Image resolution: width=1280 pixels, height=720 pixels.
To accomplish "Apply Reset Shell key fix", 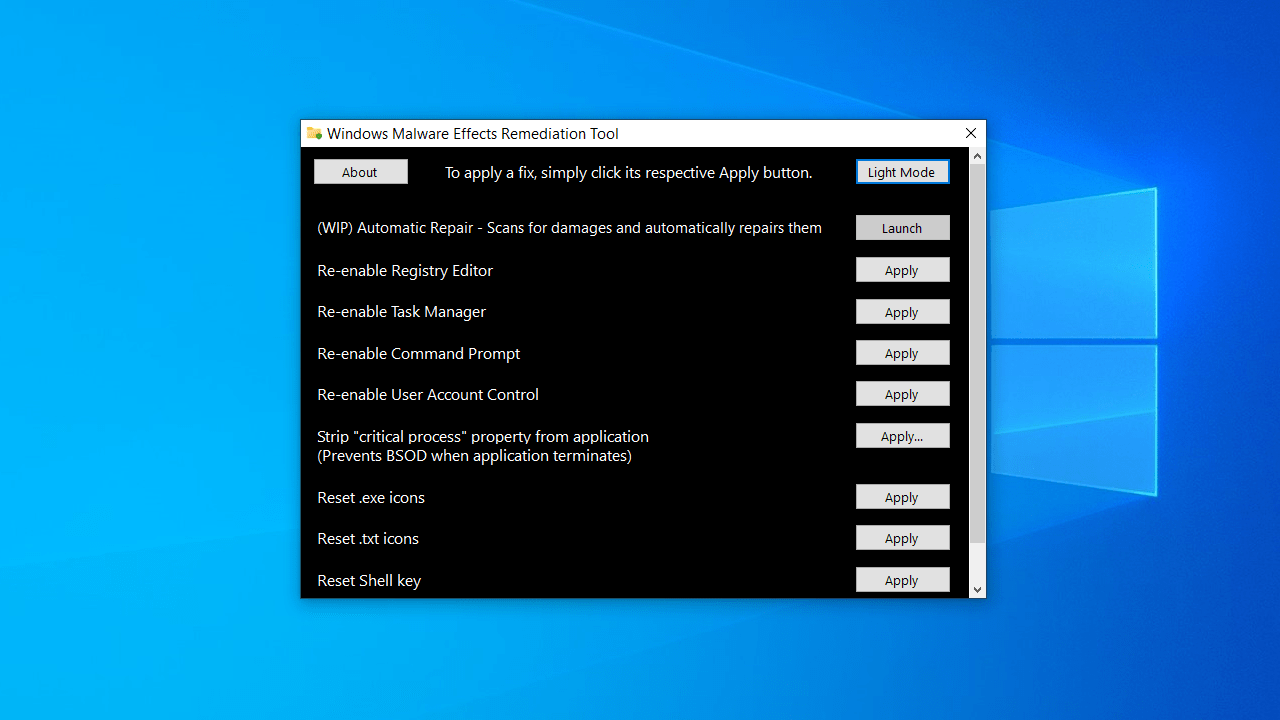I will click(902, 580).
